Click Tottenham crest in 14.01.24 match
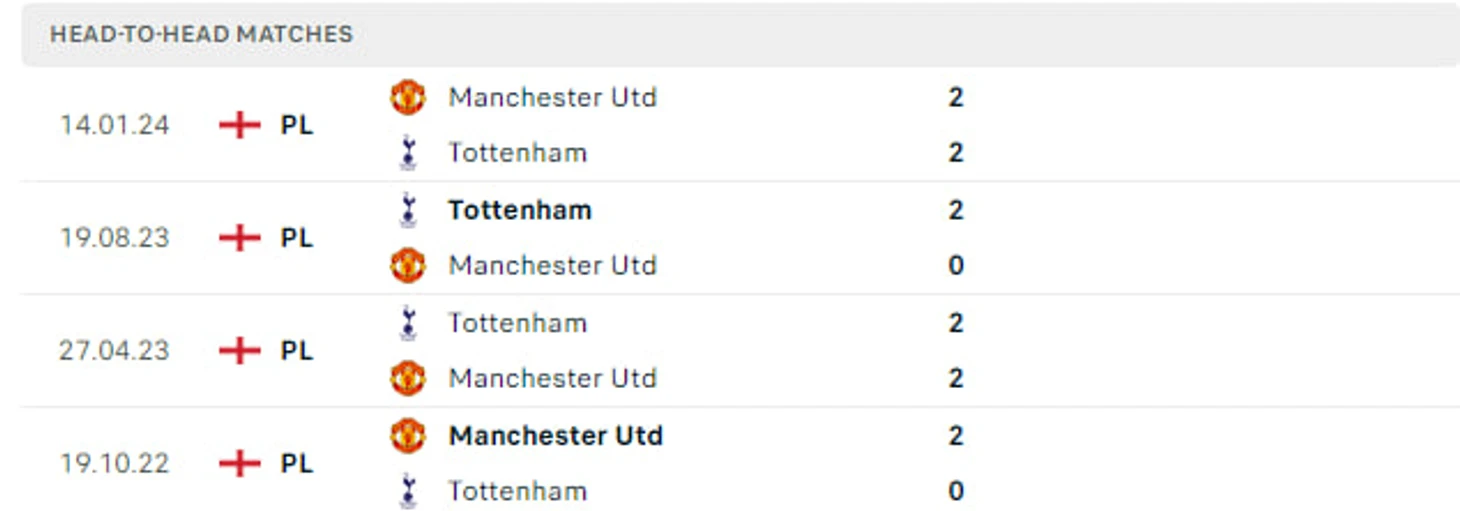 click(x=407, y=153)
